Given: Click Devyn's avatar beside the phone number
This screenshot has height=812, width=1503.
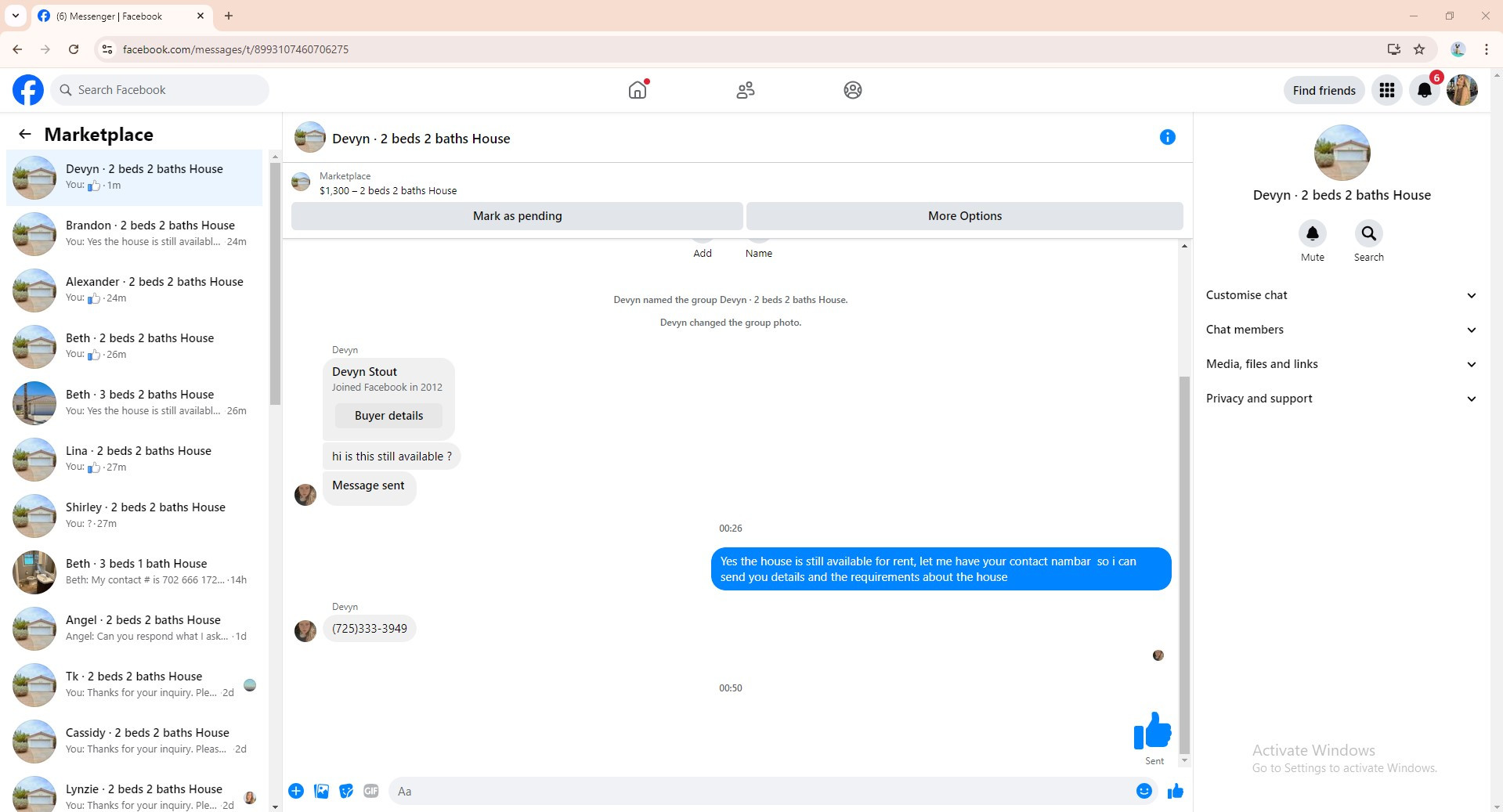Looking at the screenshot, I should [x=305, y=631].
